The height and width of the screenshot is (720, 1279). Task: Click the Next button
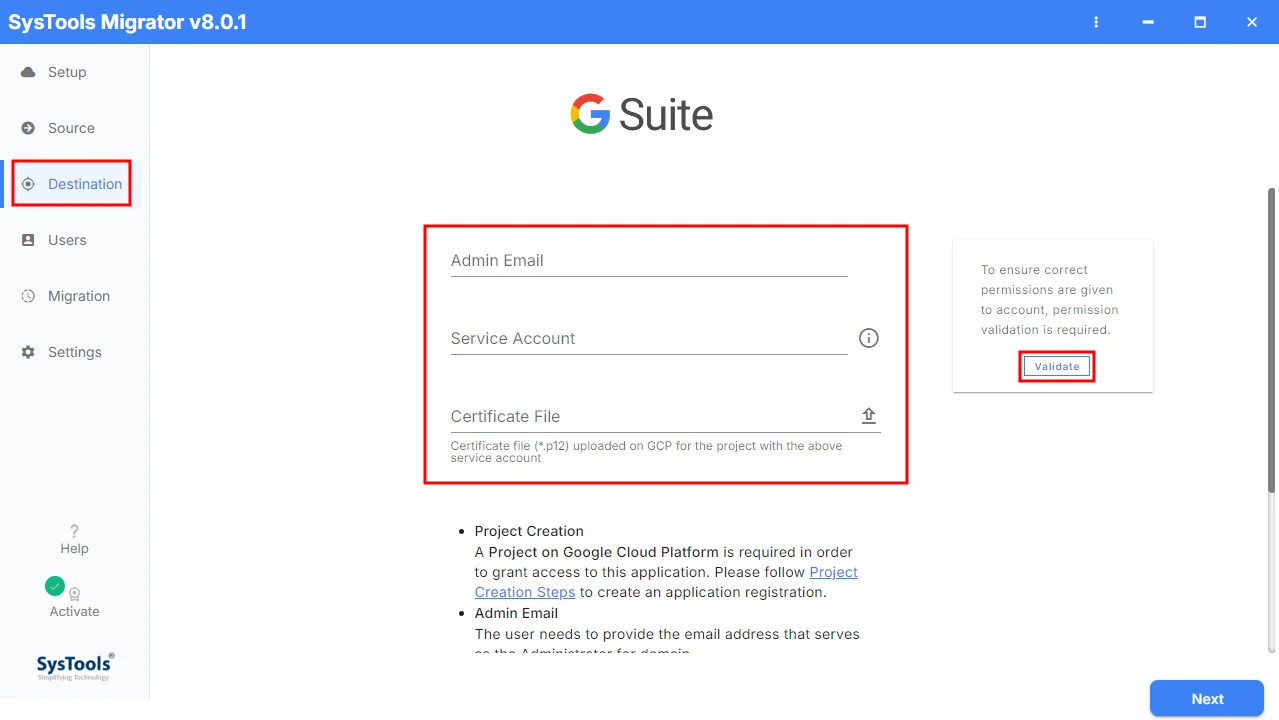1207,699
